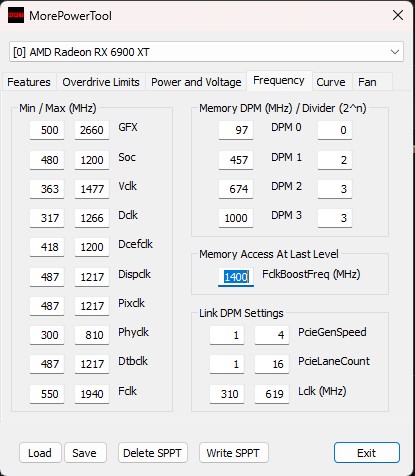This screenshot has height=476, width=415.
Task: Click the DPM 1 memory frequency field
Action: [x=236, y=160]
